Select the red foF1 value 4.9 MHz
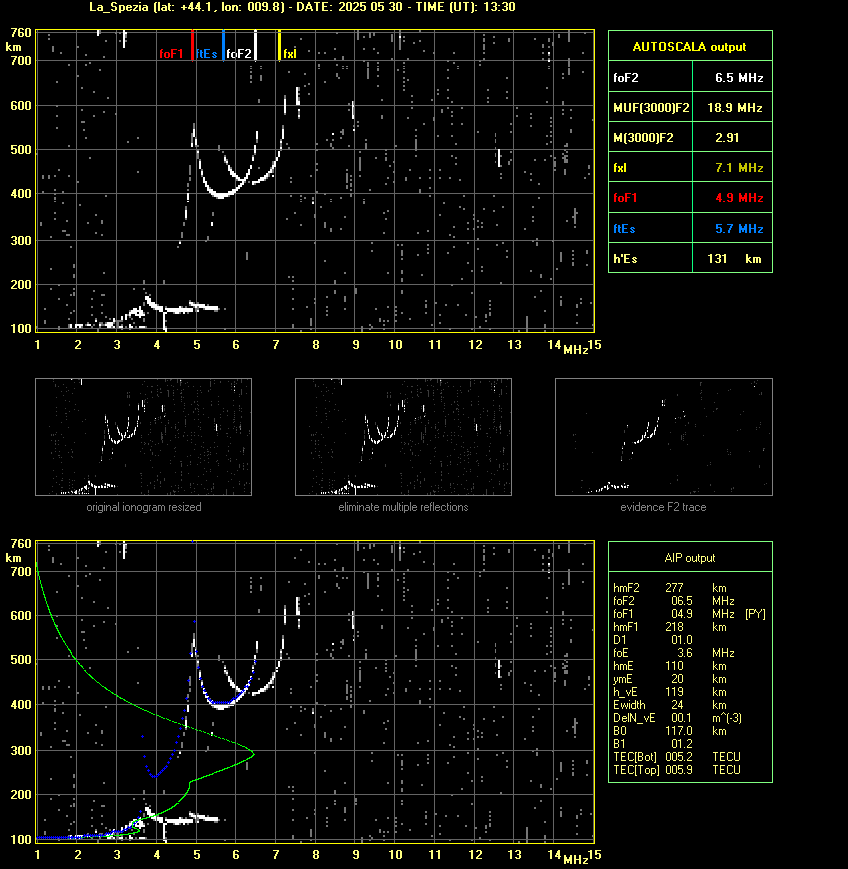Viewport: 848px width, 869px height. (x=739, y=198)
